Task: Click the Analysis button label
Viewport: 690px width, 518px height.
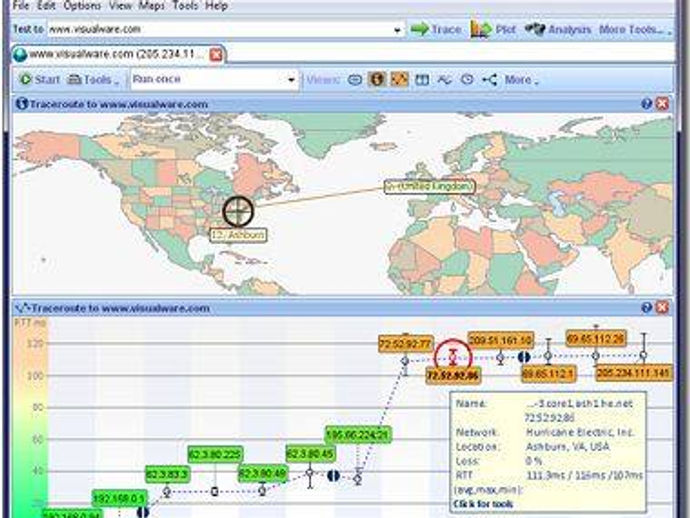Action: coord(569,29)
